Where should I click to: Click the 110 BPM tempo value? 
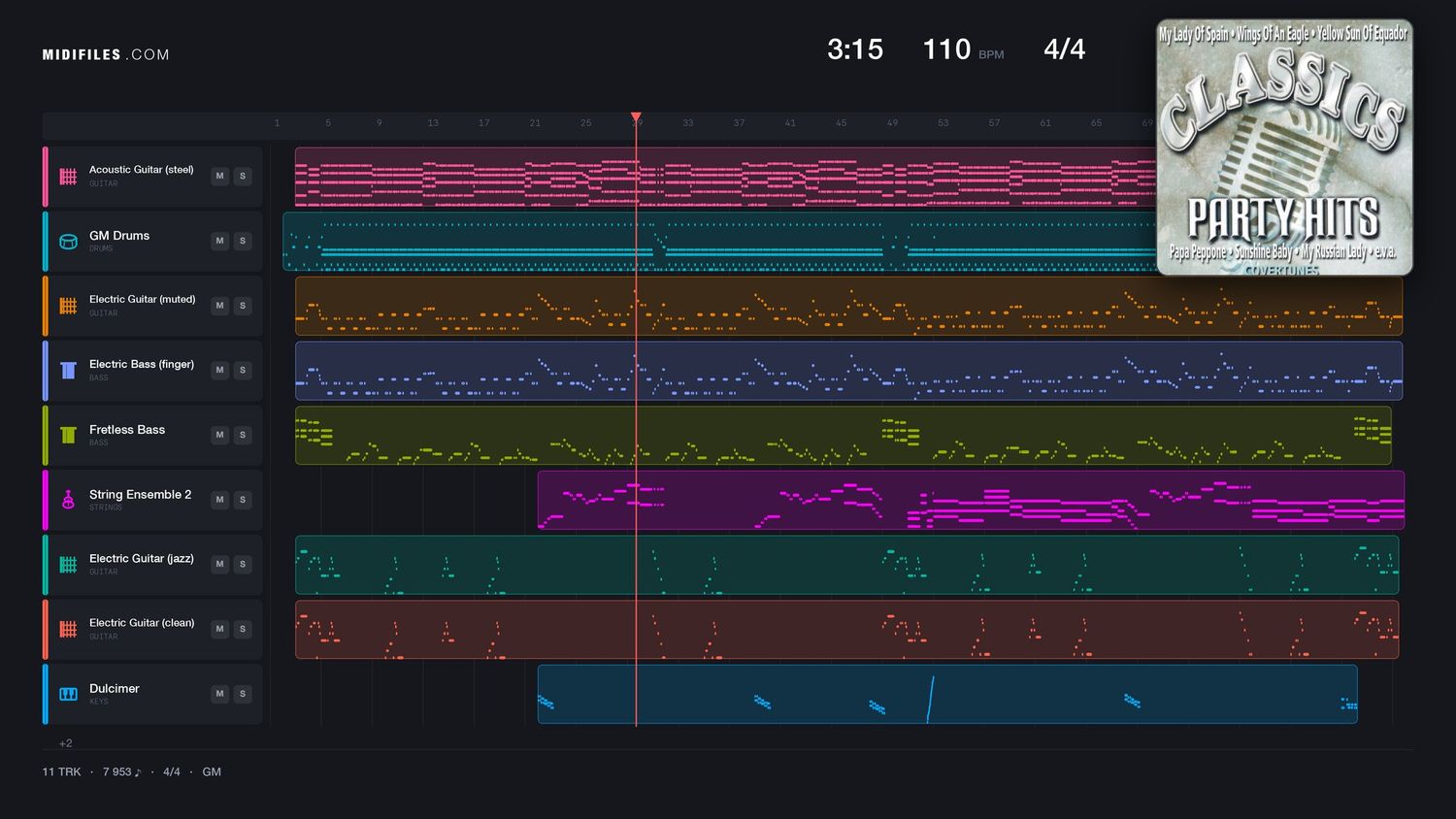946,49
